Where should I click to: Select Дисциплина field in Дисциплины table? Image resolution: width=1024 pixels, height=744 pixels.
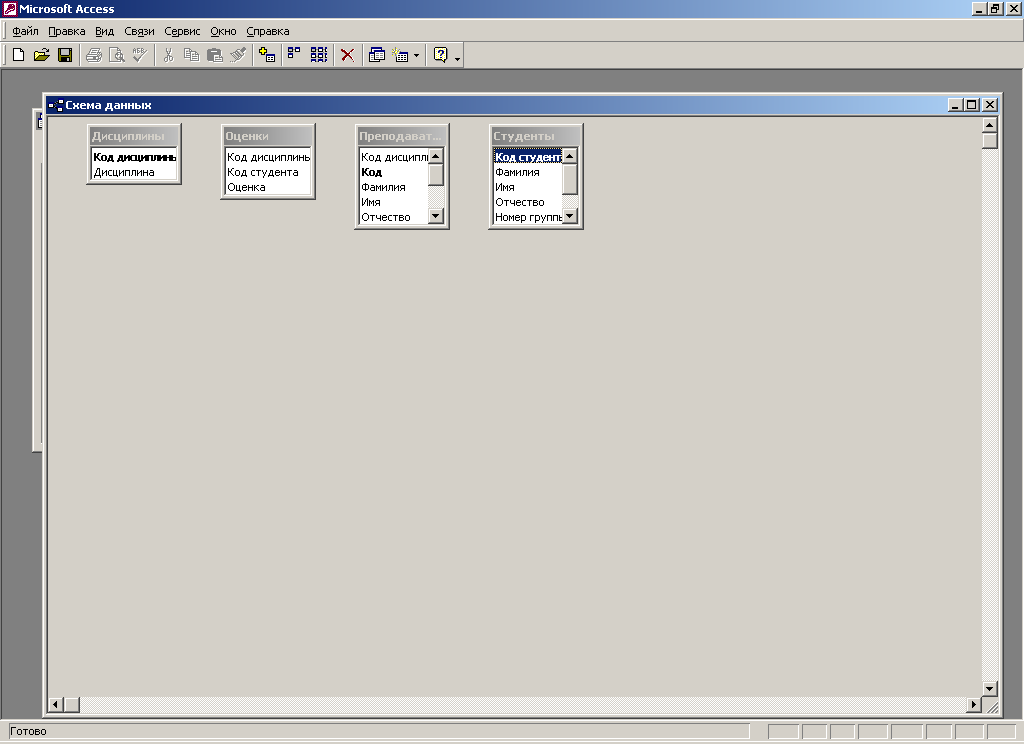(135, 172)
